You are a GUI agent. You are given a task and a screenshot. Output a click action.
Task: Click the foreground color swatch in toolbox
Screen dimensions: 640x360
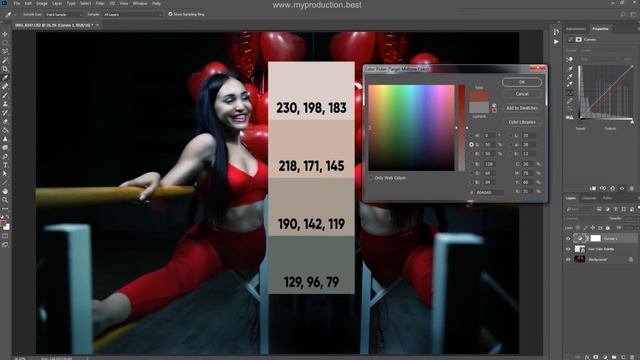pos(3,223)
